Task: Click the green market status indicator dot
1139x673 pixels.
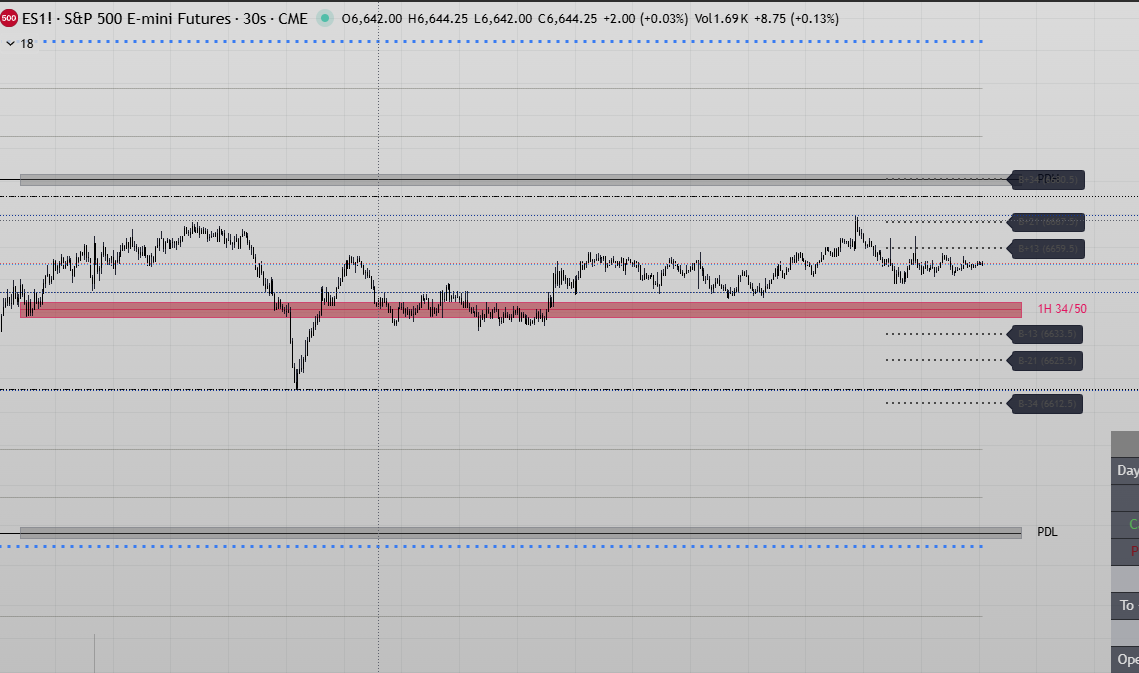Action: tap(325, 18)
